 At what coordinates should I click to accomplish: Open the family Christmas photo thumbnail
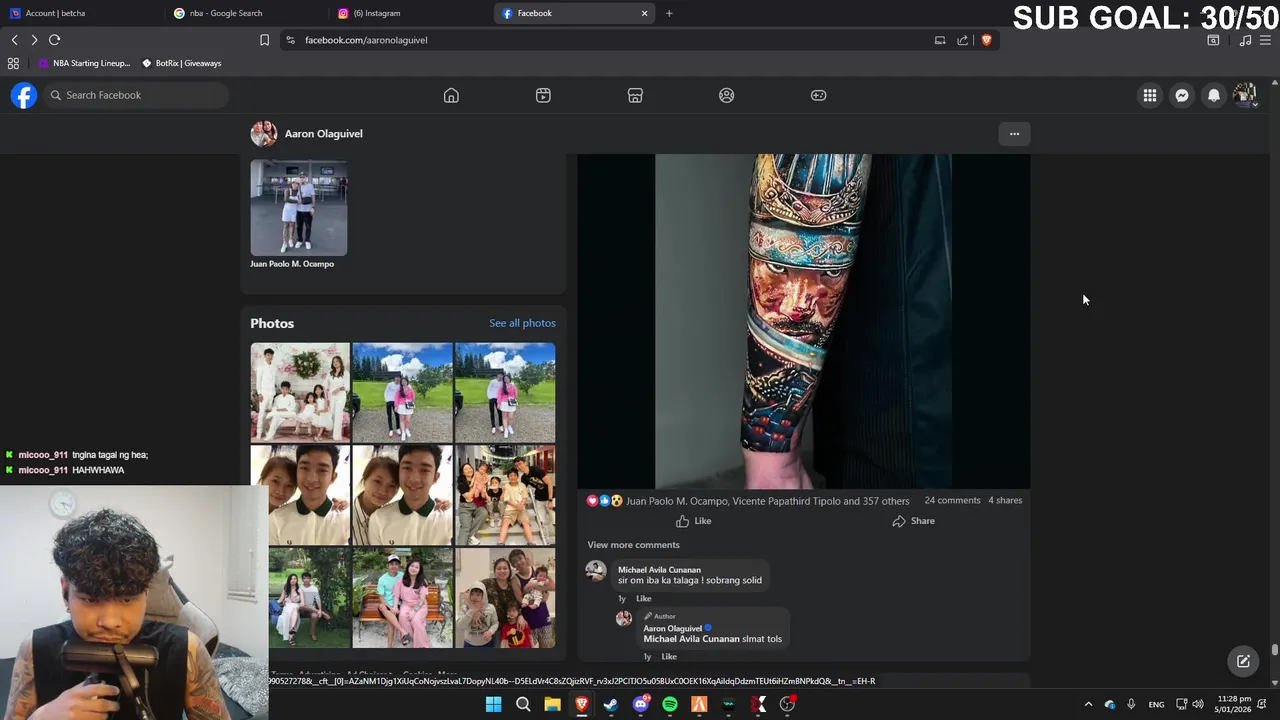point(300,392)
